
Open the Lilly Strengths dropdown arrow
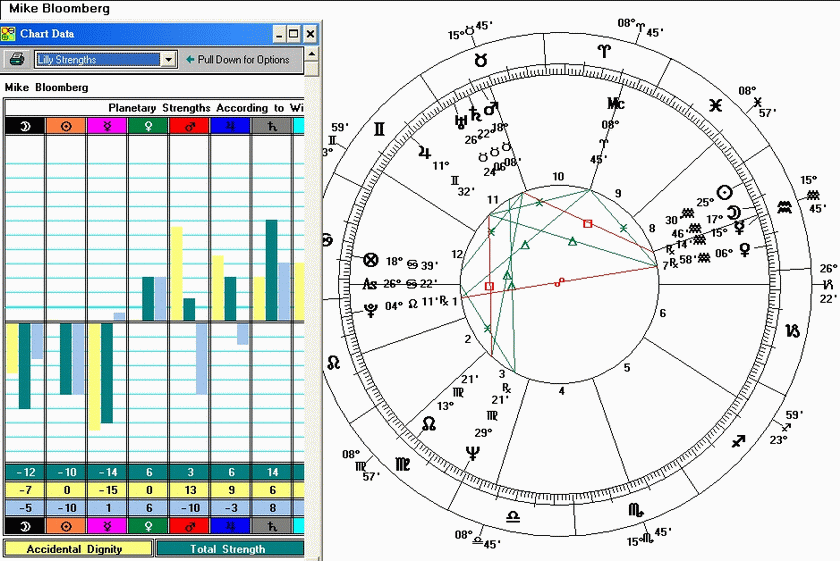point(168,60)
